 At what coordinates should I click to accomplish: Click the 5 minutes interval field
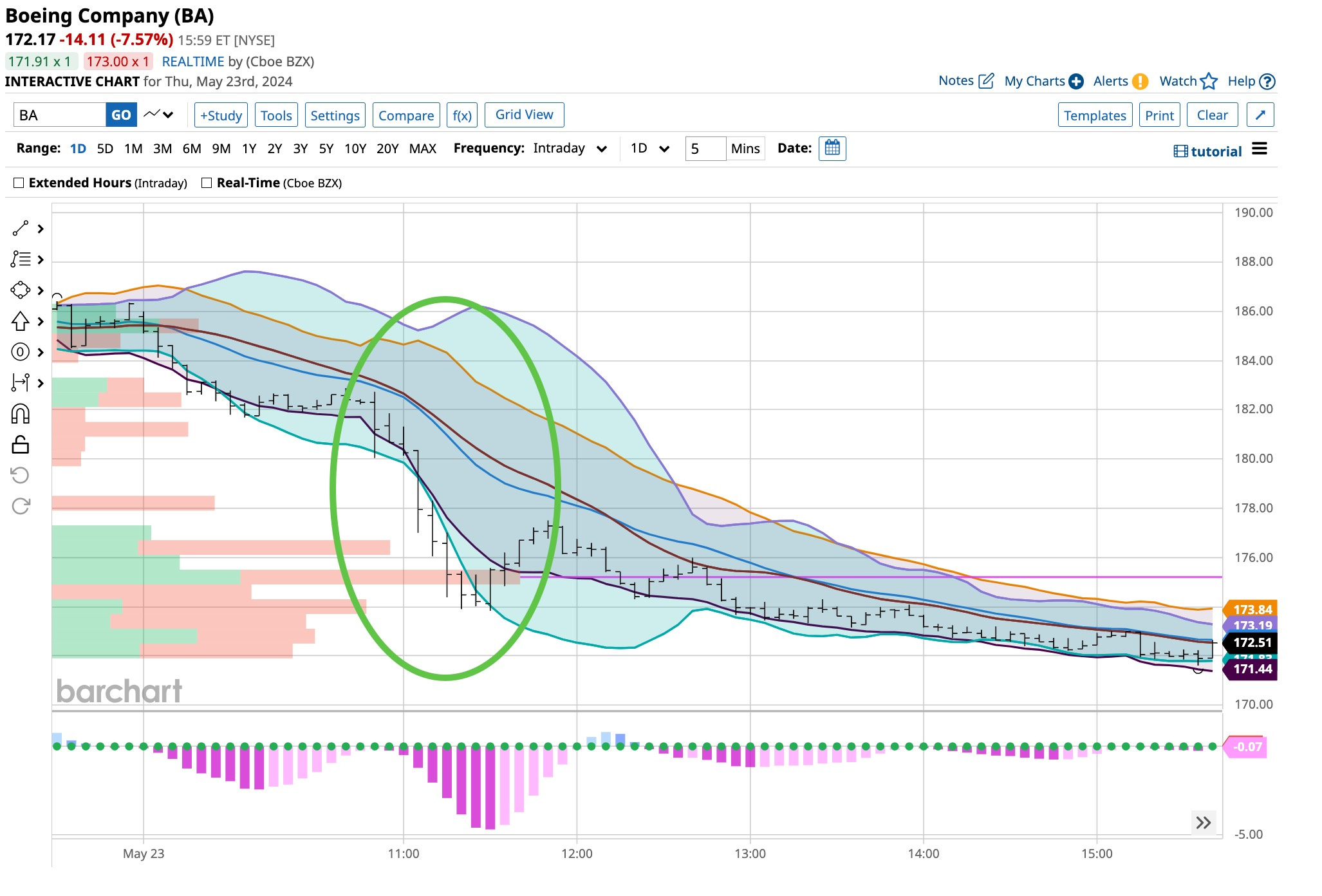(x=706, y=149)
